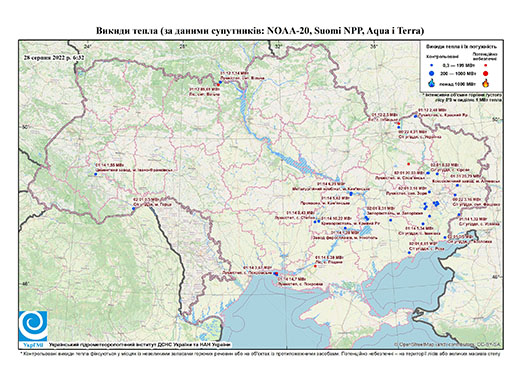Click the red marker near northern Kyiv border
The width and height of the screenshot is (520, 368).
pos(218,85)
